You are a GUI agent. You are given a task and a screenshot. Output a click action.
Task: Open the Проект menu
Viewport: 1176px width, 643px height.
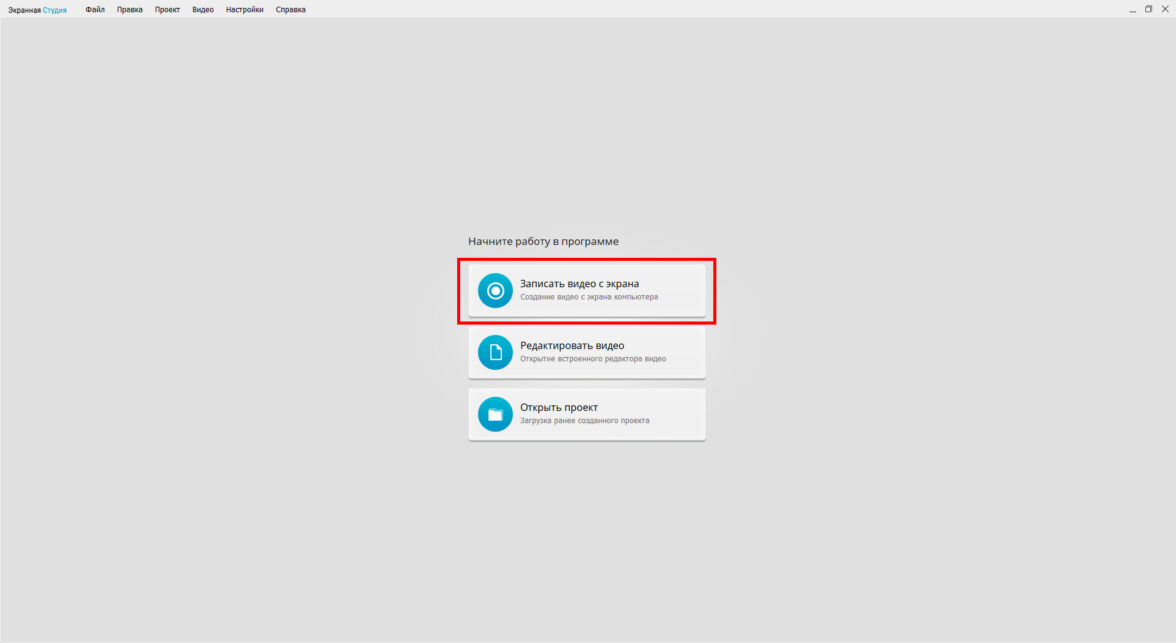click(x=167, y=10)
